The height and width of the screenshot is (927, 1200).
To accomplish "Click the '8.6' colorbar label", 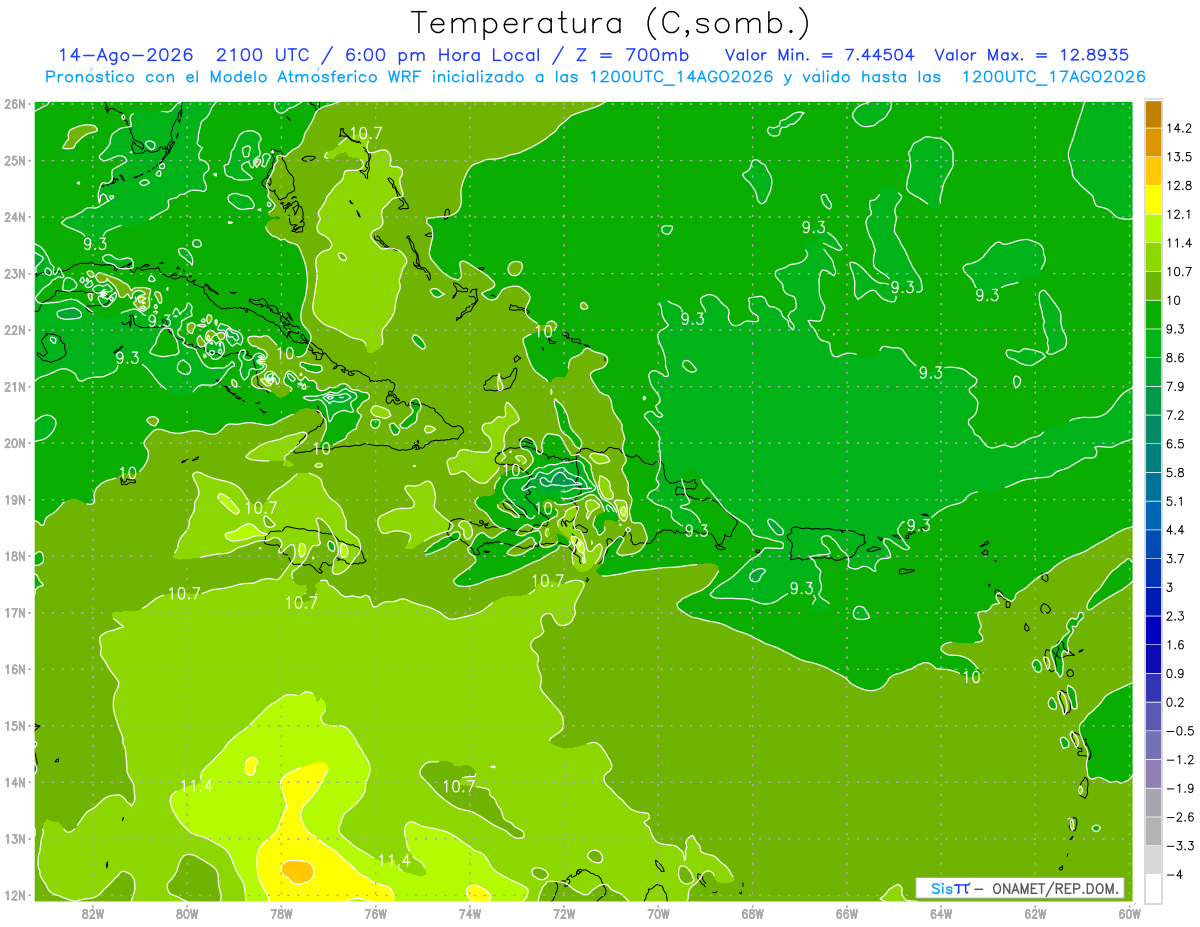I will [x=1175, y=358].
